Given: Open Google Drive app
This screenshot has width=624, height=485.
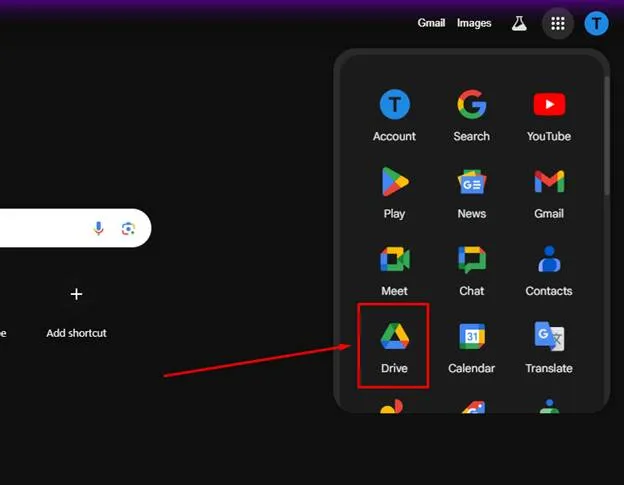Looking at the screenshot, I should pyautogui.click(x=393, y=346).
